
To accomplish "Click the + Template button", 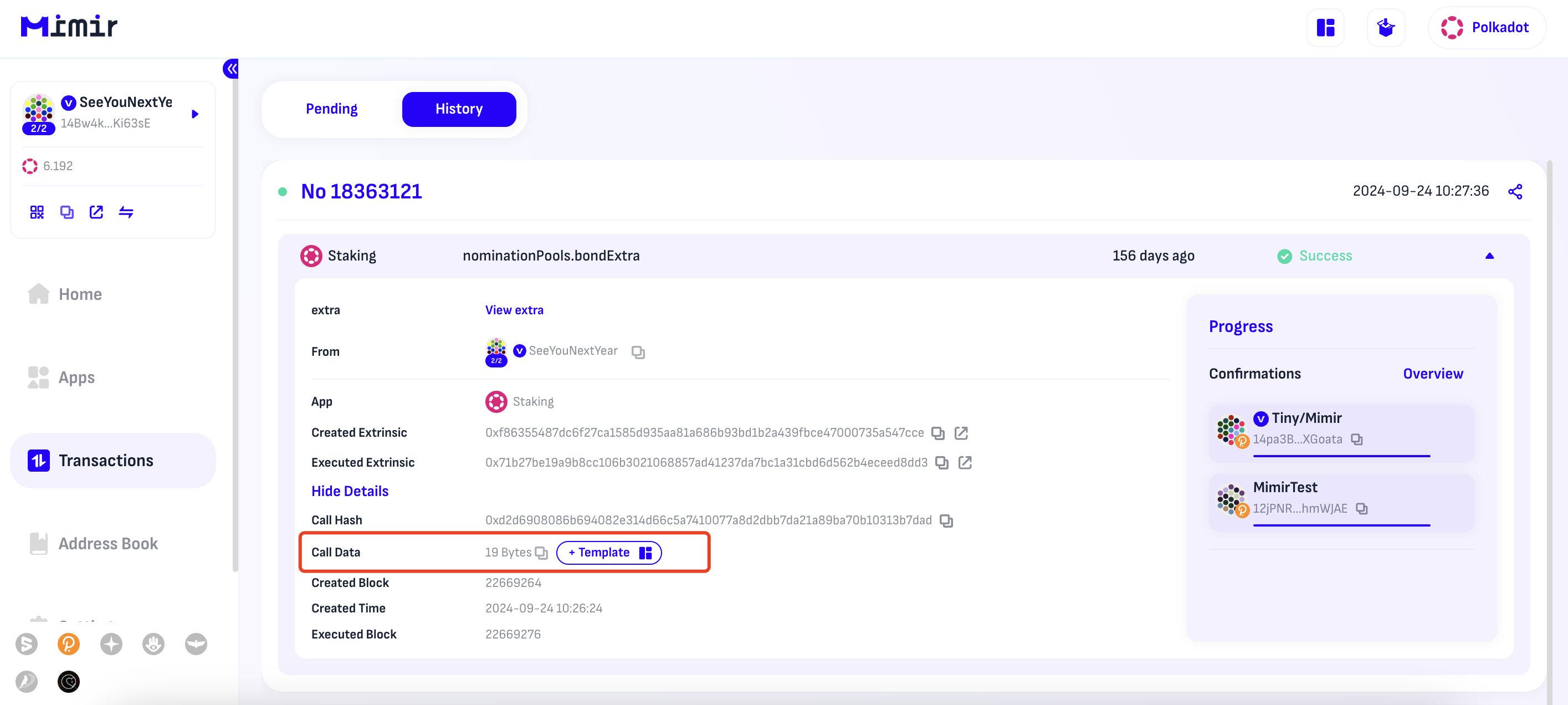I will tap(608, 553).
